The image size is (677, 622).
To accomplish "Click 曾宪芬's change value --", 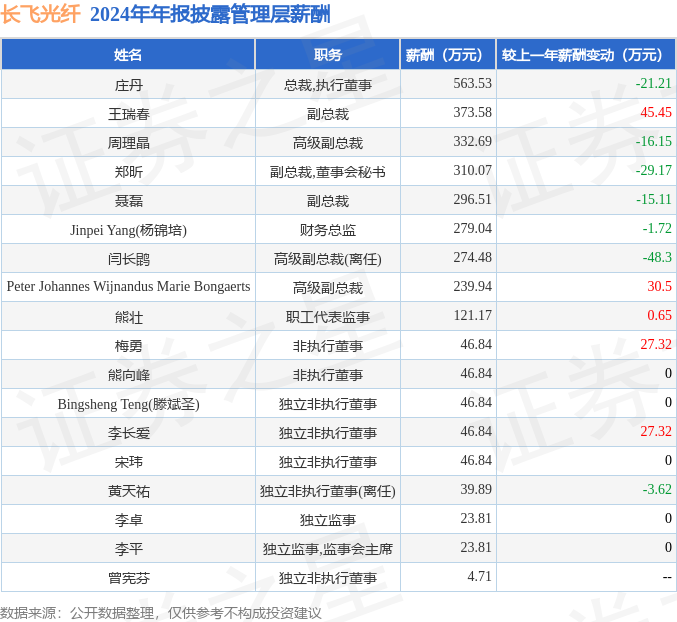I will (667, 577).
